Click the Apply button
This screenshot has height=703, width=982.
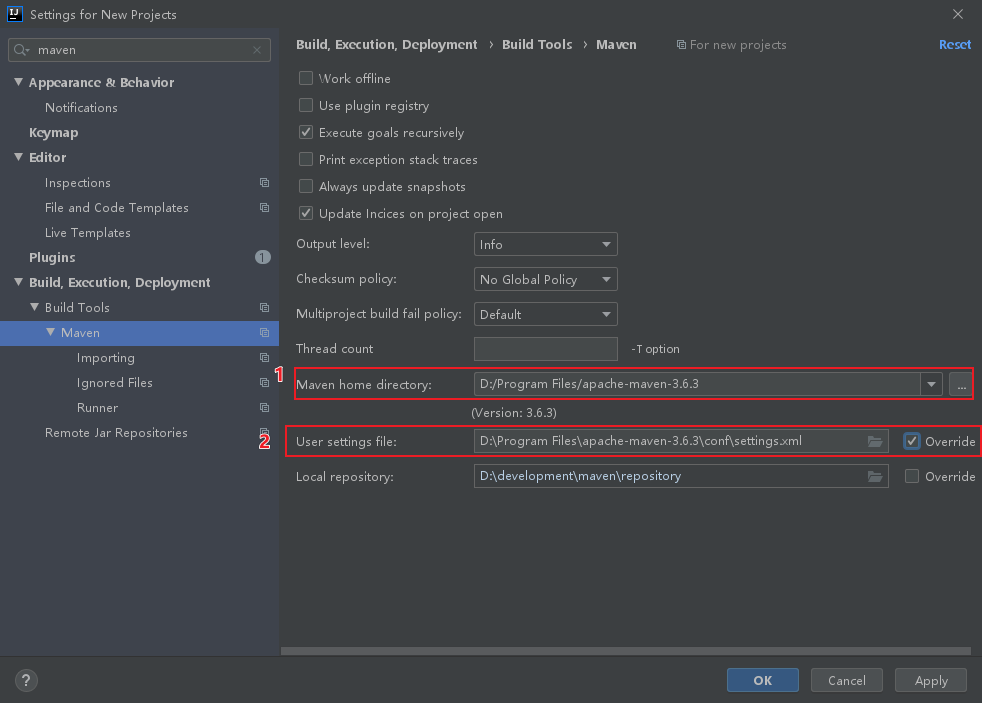[931, 680]
